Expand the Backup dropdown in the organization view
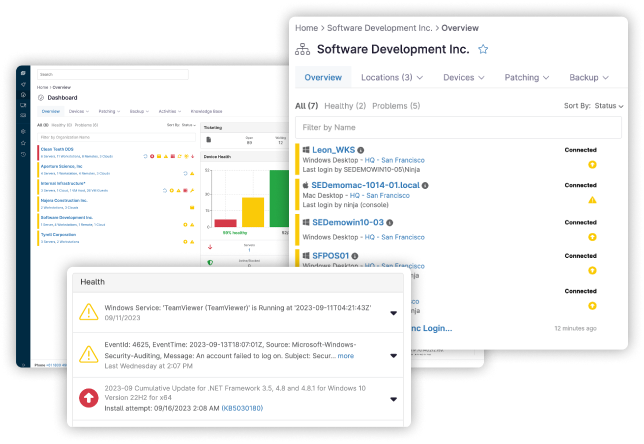Screen dimensions: 644x444 pyautogui.click(x=589, y=78)
